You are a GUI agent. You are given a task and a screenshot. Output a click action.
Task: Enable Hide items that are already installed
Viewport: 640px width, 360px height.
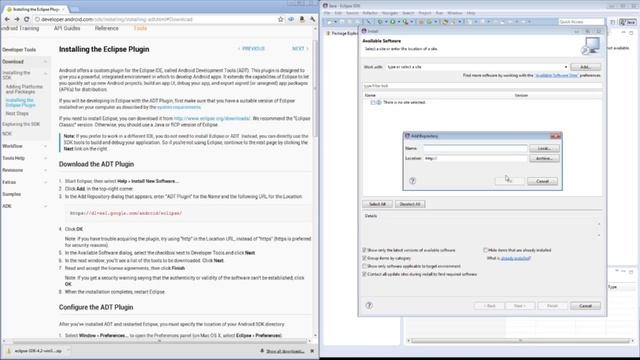485,250
